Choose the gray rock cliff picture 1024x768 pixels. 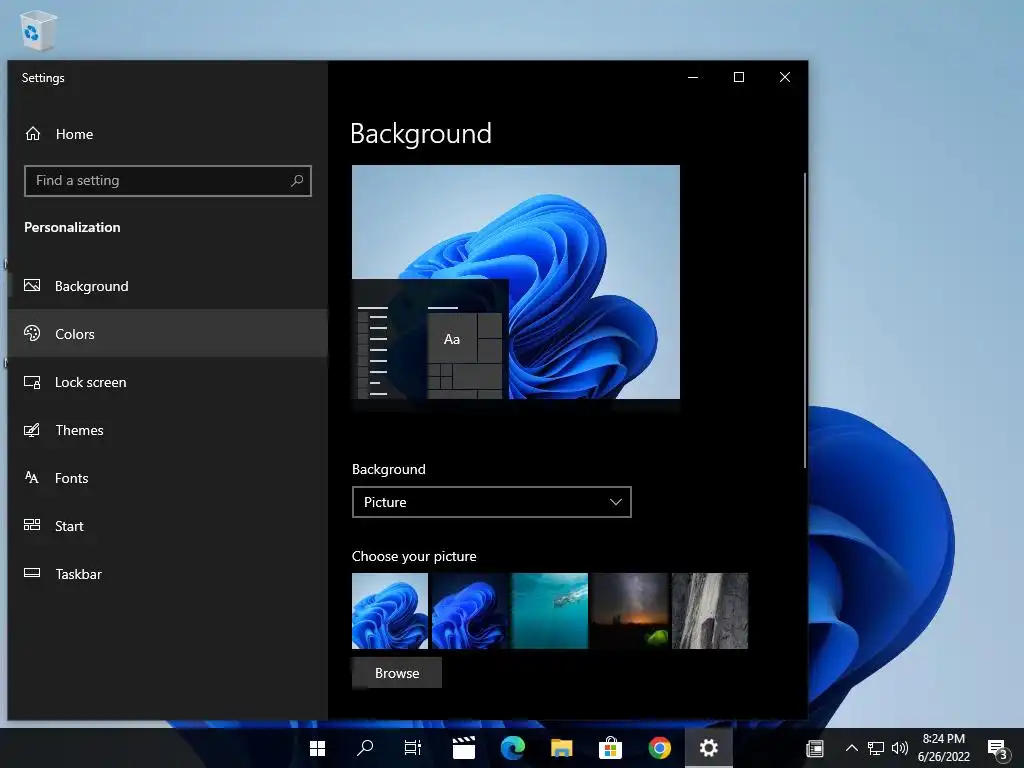click(x=710, y=611)
